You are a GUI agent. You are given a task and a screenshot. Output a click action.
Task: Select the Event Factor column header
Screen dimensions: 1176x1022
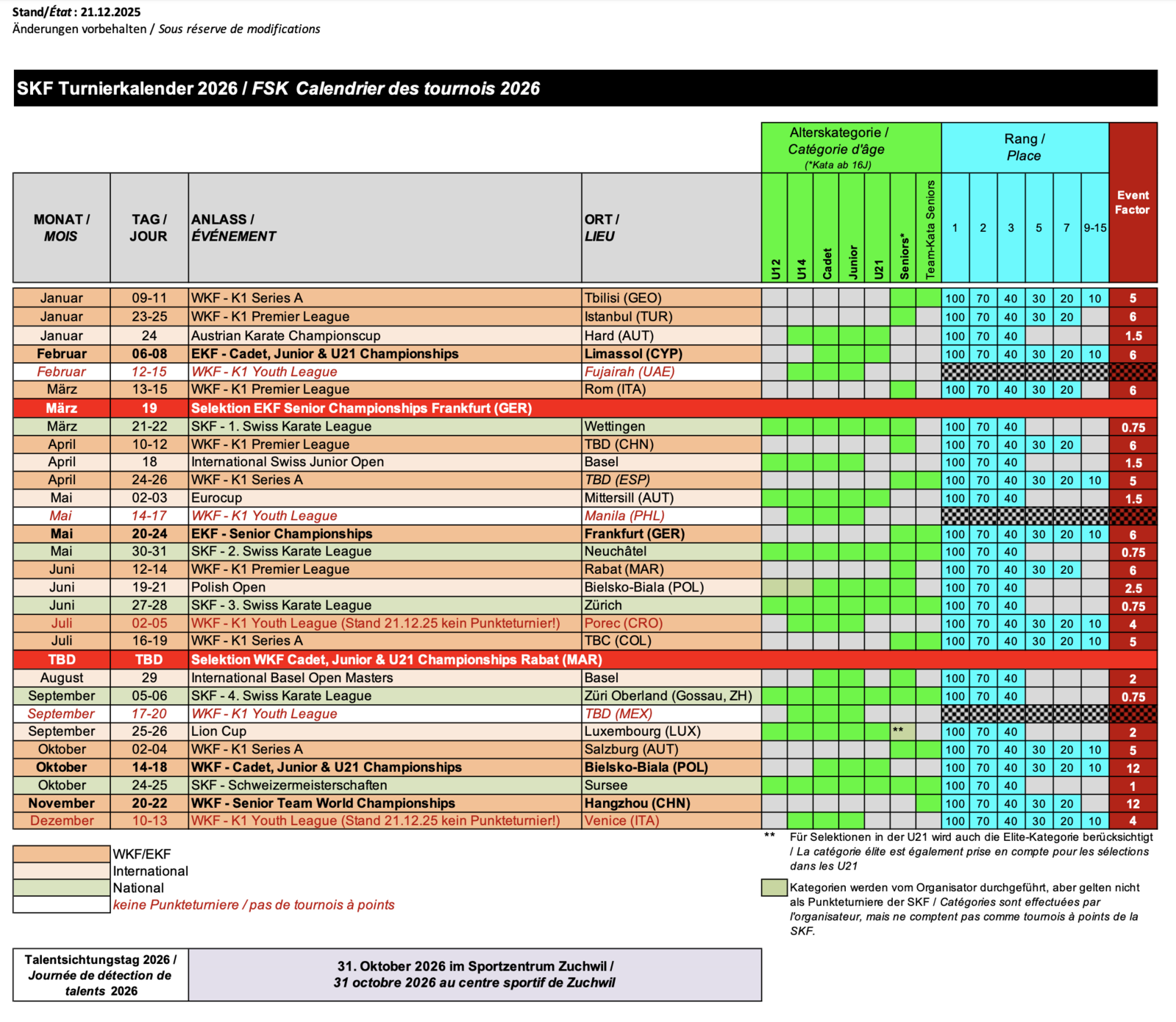[x=1133, y=203]
